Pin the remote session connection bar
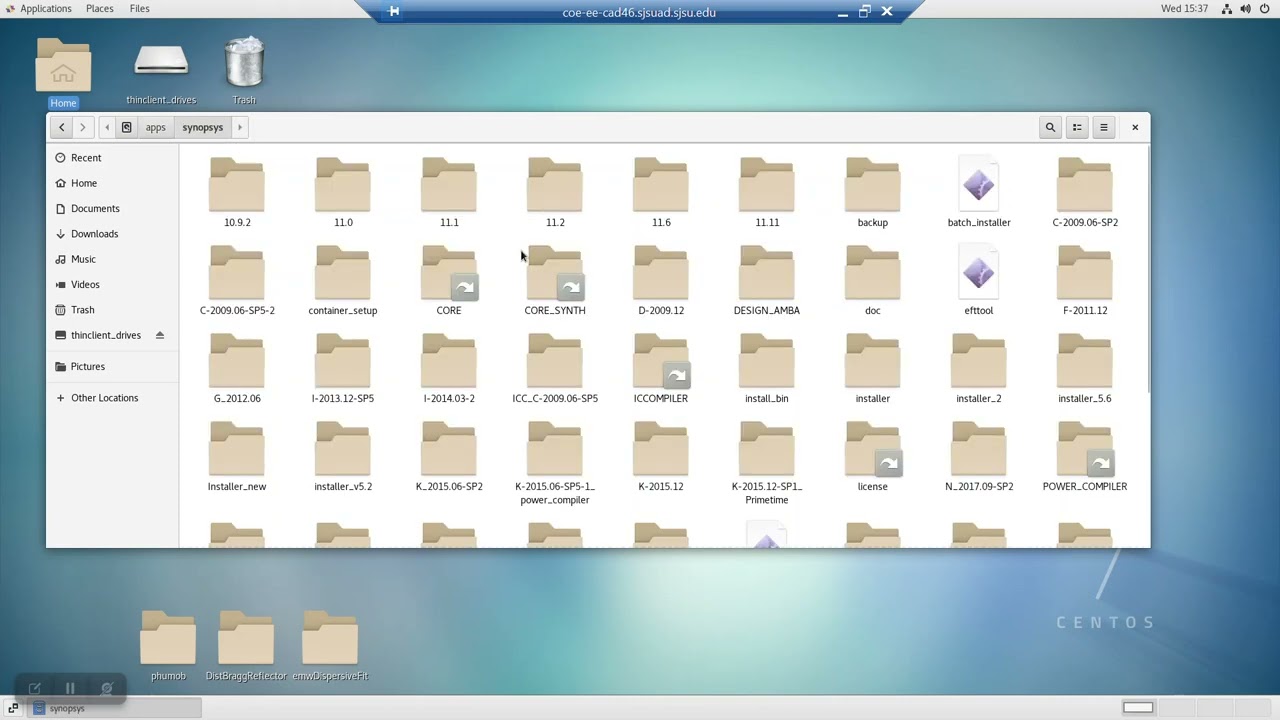Viewport: 1280px width, 720px height. coord(394,12)
